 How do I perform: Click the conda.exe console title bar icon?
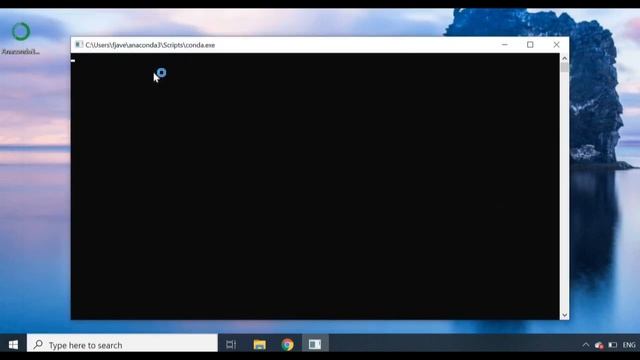79,44
